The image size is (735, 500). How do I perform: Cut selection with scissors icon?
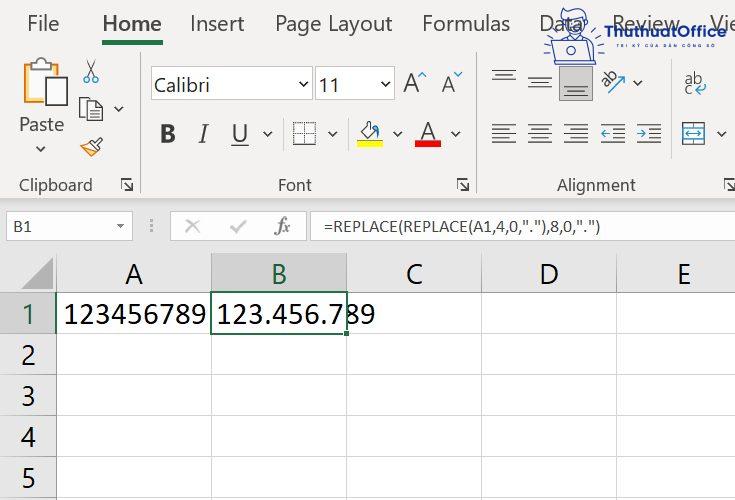click(x=90, y=72)
